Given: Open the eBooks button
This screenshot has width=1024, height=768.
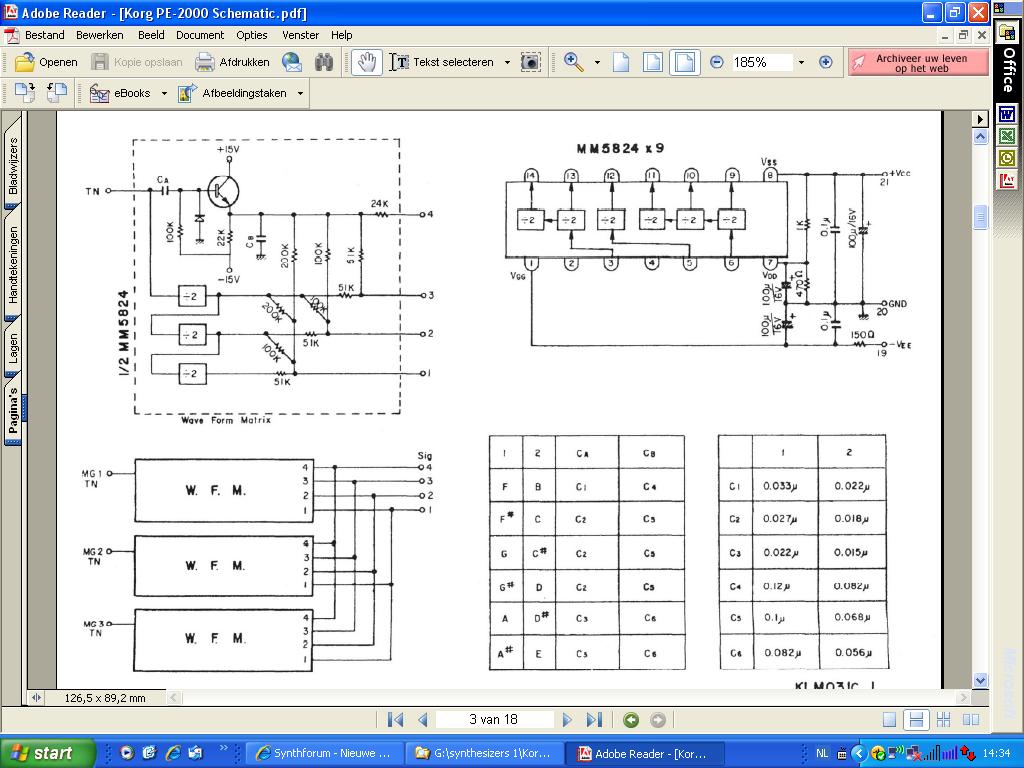Looking at the screenshot, I should click(120, 93).
